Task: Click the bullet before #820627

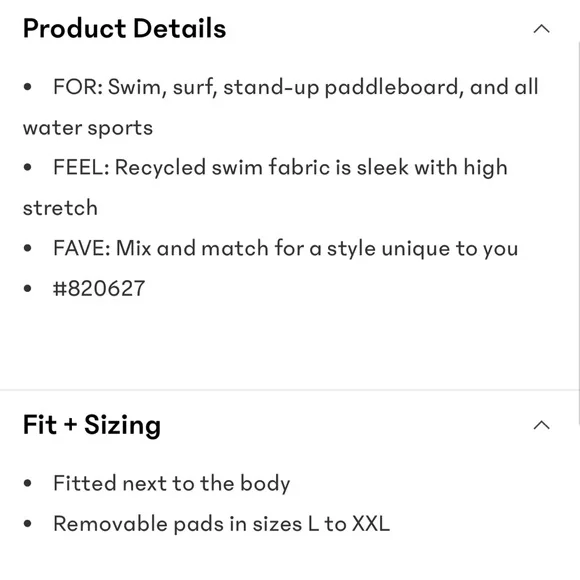Action: click(x=27, y=288)
